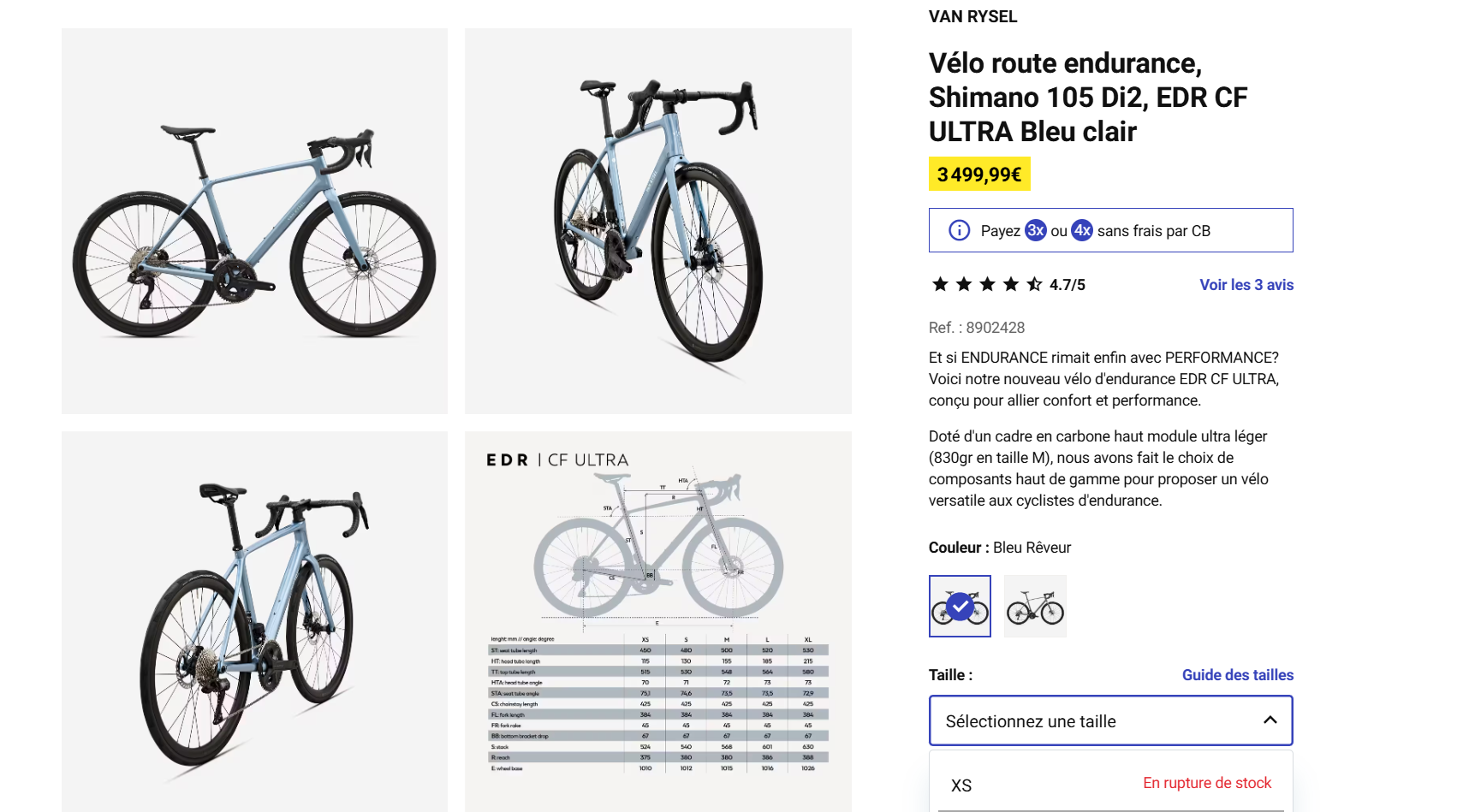Collapse the size dropdown chevron
This screenshot has width=1469, height=812.
[x=1270, y=720]
